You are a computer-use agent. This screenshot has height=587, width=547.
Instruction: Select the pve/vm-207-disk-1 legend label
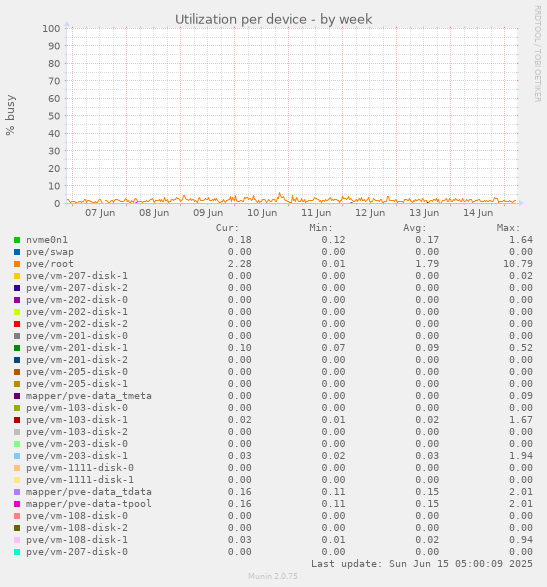pos(77,276)
